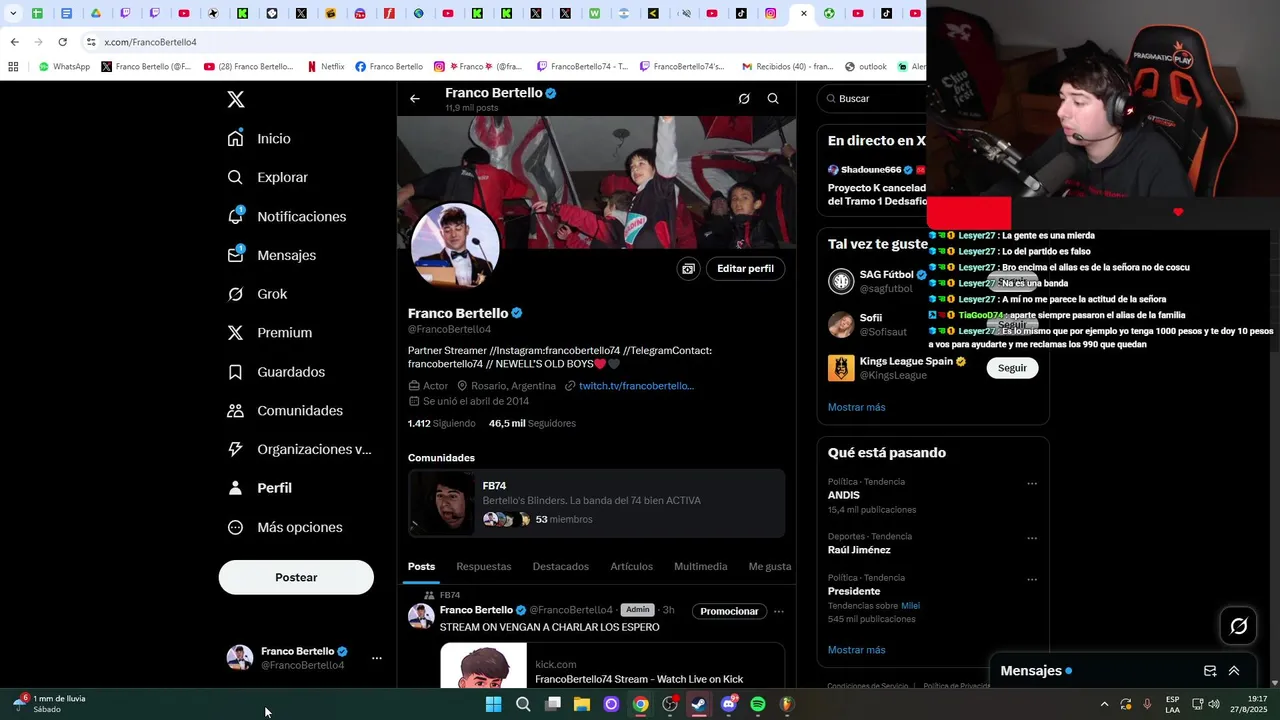Screen dimensions: 1280x720
Task: Open Comunidades in the sidebar
Action: (285, 411)
